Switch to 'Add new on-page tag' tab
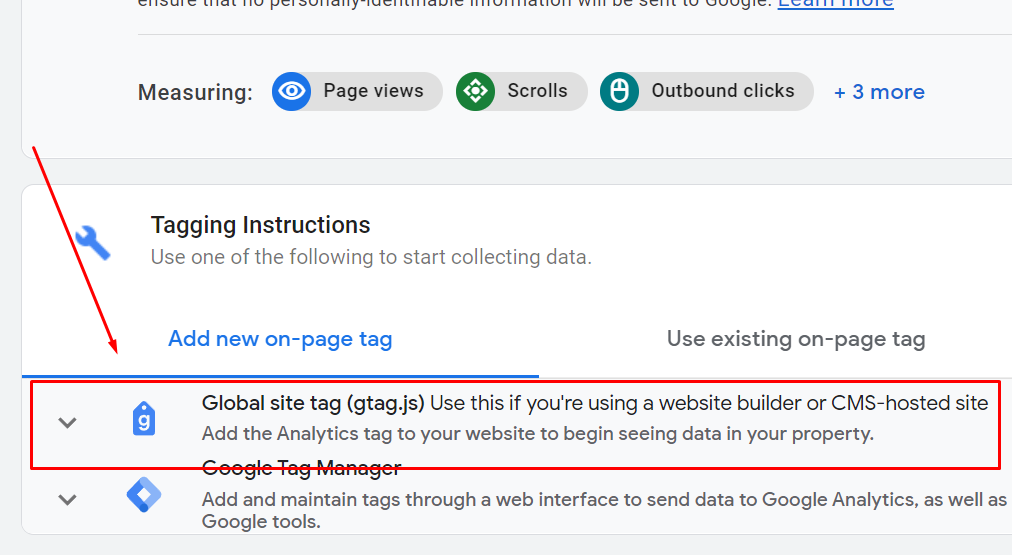Image resolution: width=1012 pixels, height=555 pixels. click(280, 339)
